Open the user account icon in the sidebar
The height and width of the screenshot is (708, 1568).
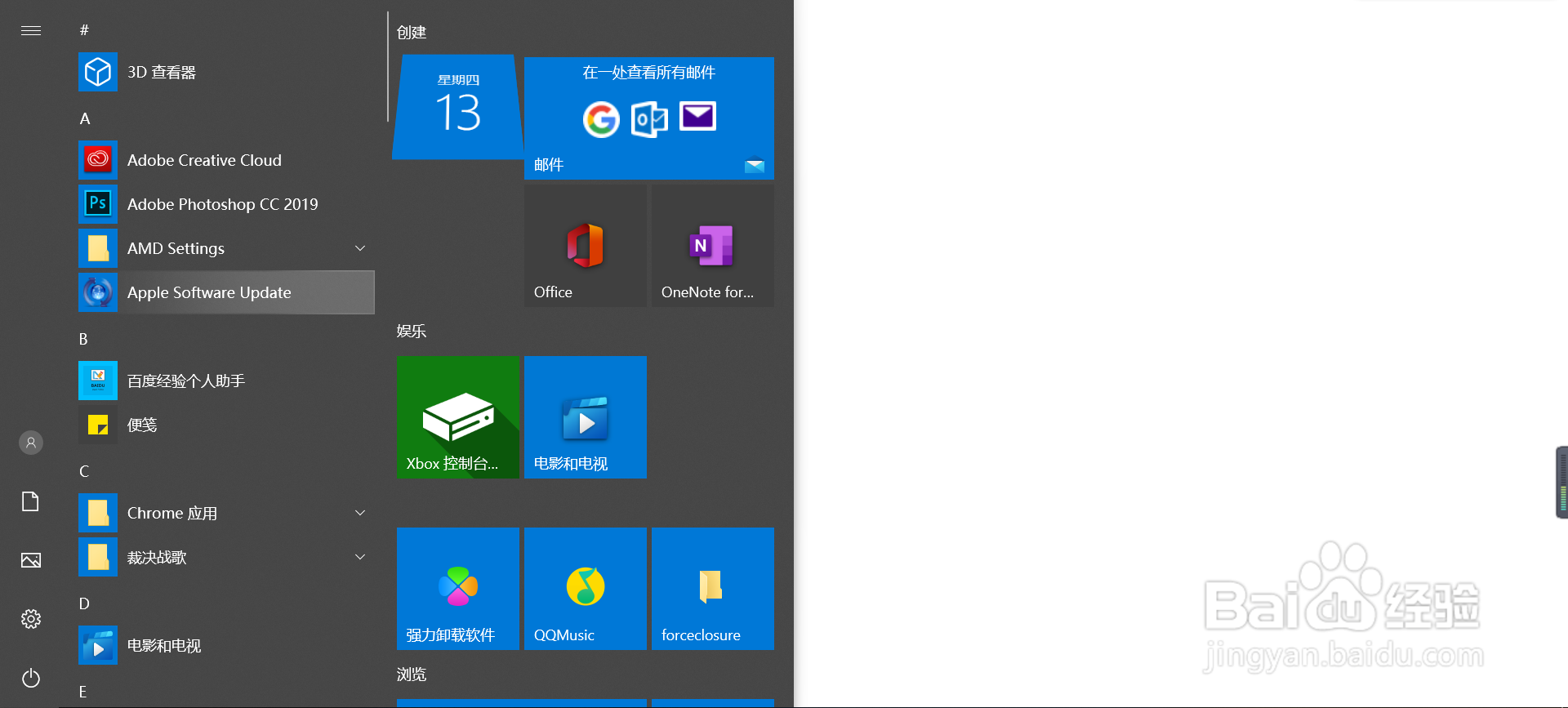click(x=31, y=443)
